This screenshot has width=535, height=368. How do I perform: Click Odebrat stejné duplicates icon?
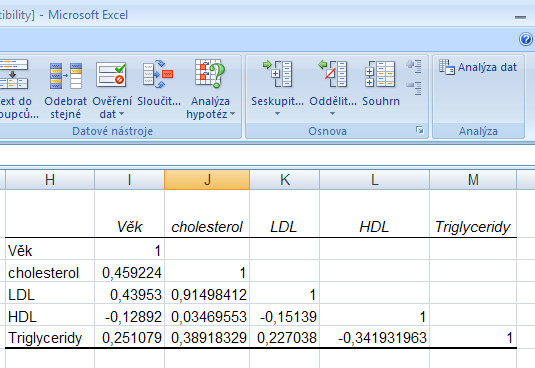coord(66,75)
